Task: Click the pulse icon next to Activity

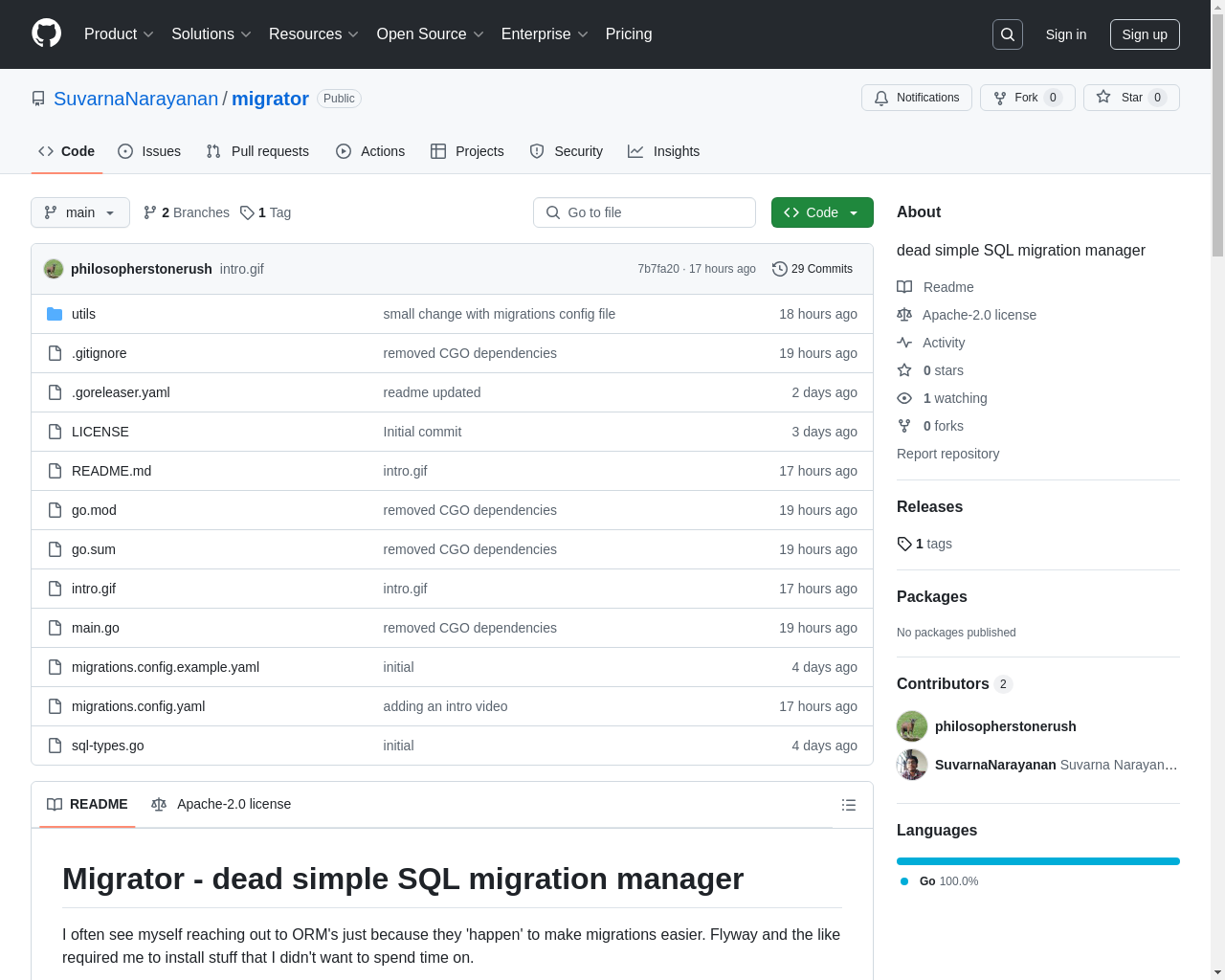Action: point(904,343)
